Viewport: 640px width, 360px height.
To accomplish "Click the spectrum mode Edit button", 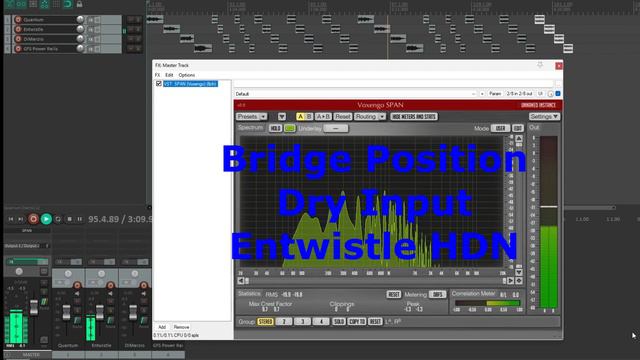I will tap(518, 128).
